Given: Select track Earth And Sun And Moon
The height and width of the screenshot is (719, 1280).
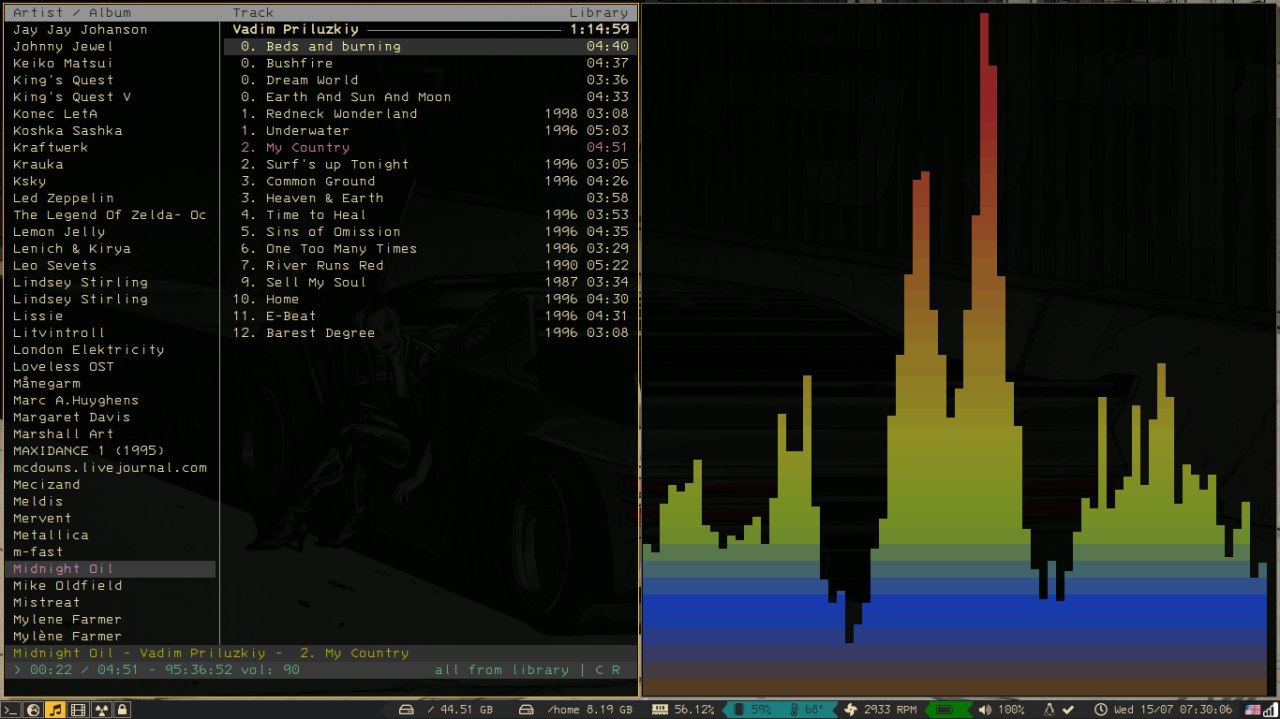Looking at the screenshot, I should [430, 97].
